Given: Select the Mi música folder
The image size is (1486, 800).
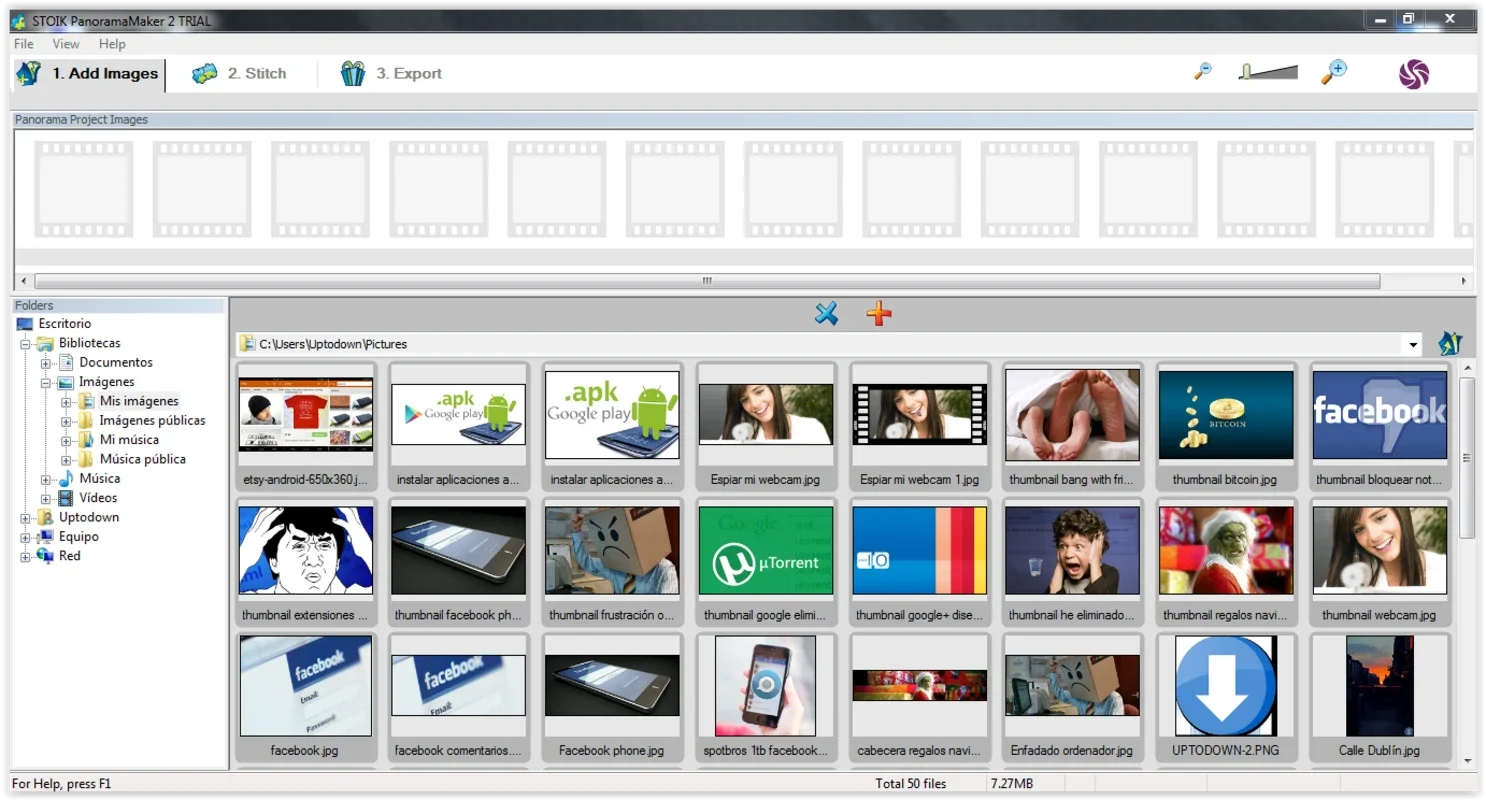Looking at the screenshot, I should point(129,440).
